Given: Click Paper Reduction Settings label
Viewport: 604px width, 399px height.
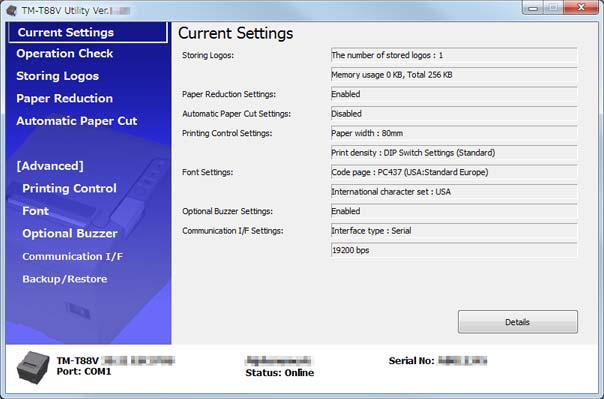Looking at the screenshot, I should click(x=229, y=94).
